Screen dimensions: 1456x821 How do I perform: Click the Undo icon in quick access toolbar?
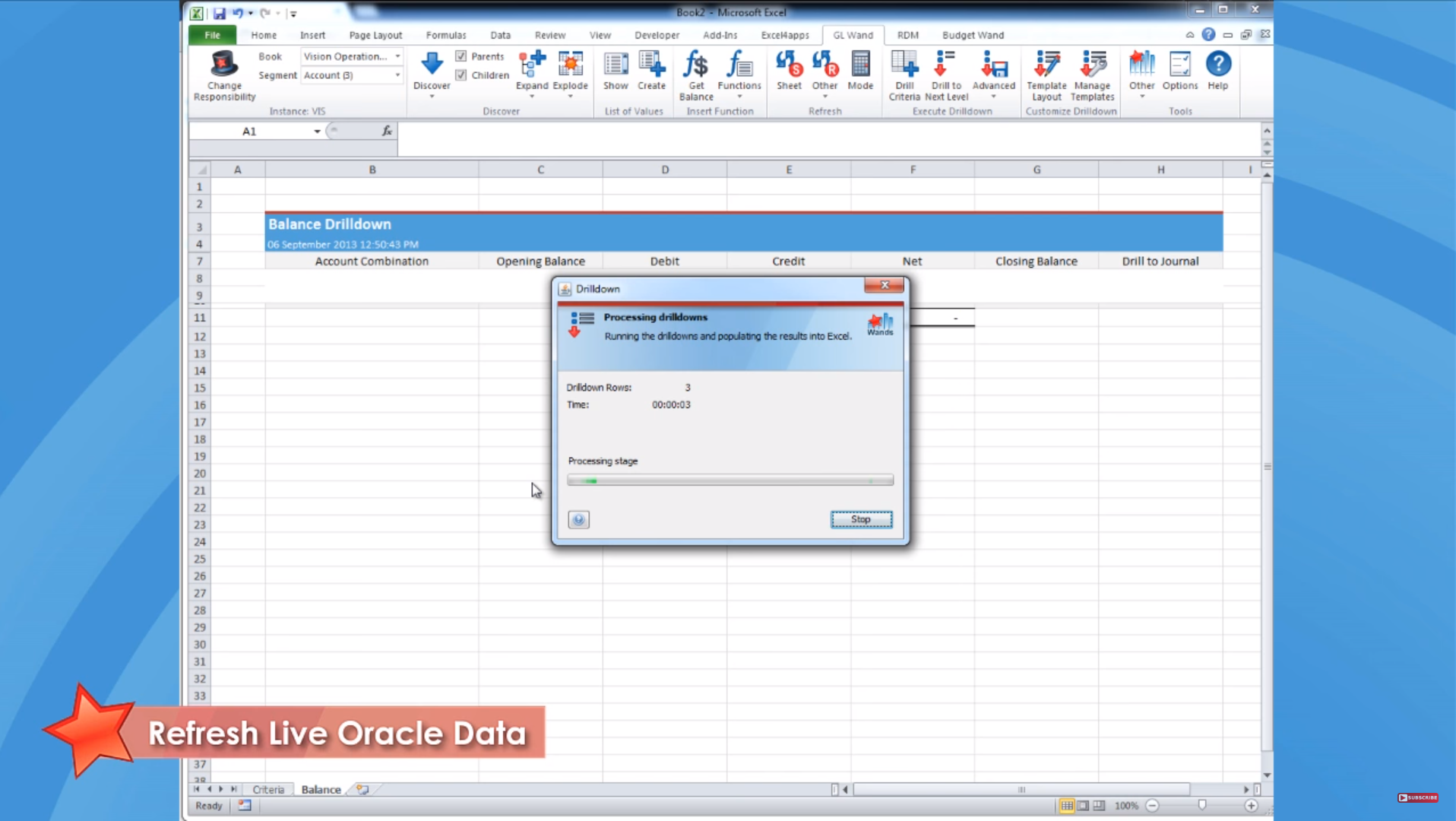coord(238,13)
